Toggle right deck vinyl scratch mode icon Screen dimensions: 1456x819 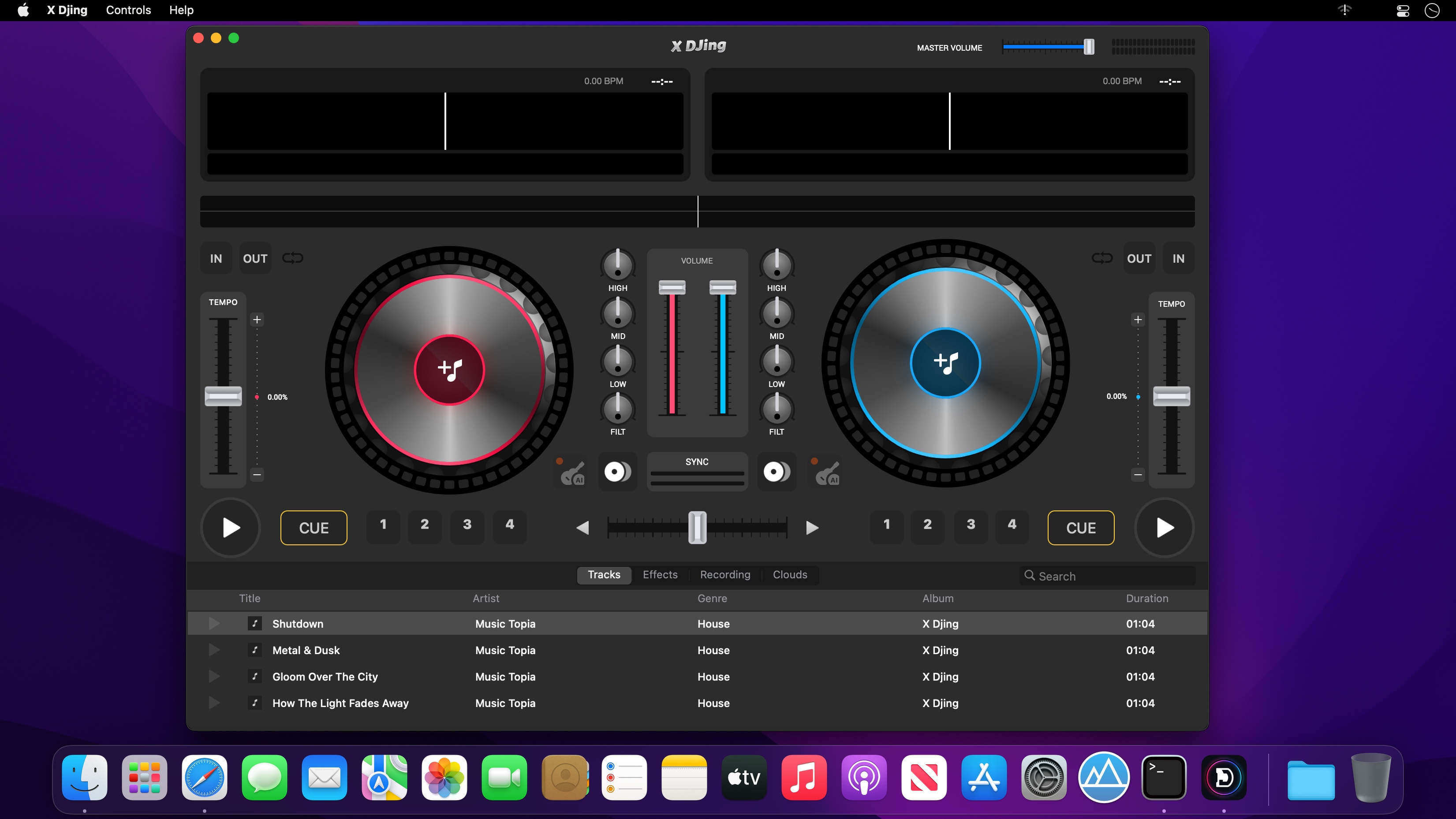777,471
